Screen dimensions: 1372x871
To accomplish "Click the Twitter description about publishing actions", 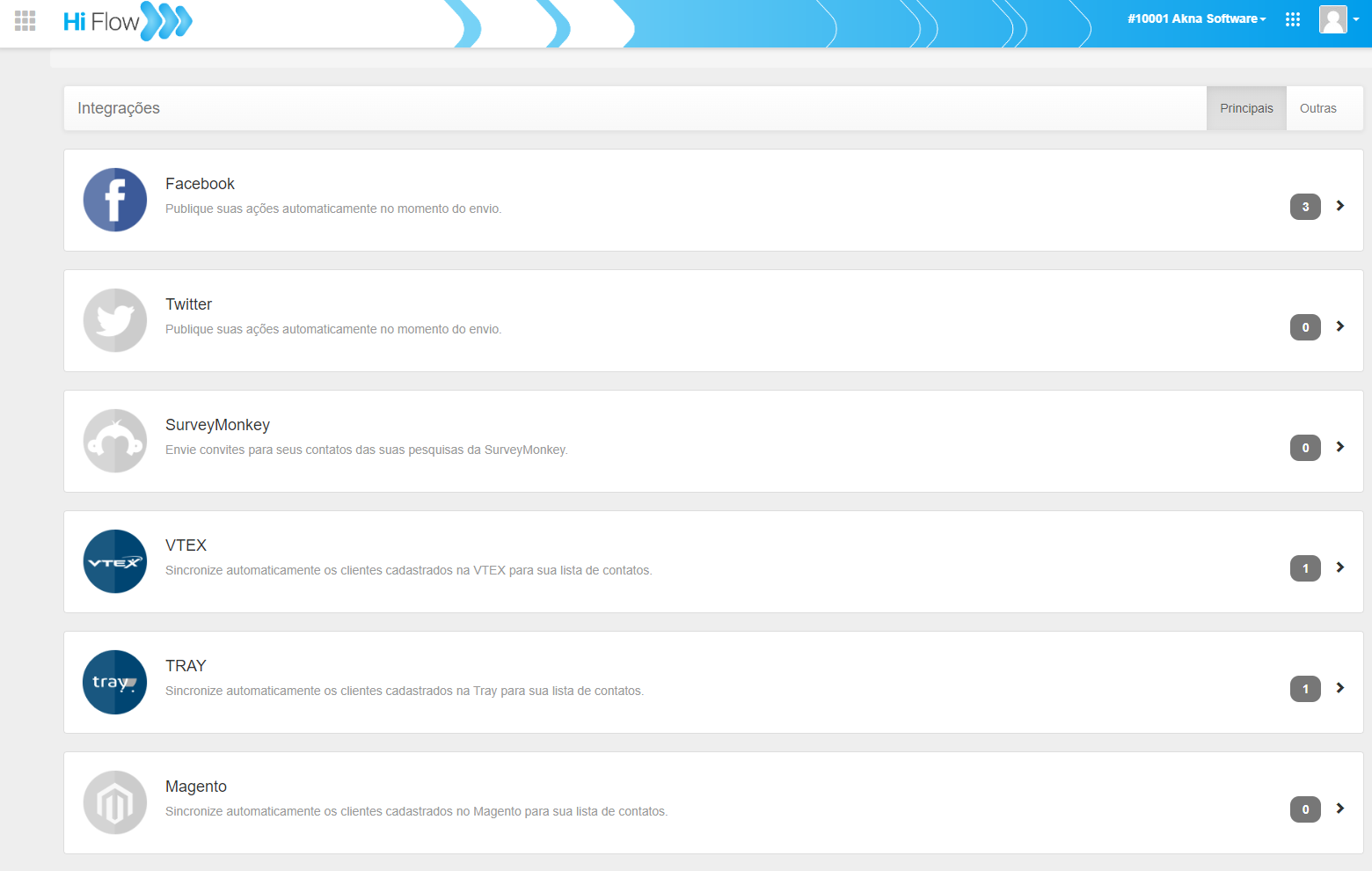I will (x=333, y=329).
